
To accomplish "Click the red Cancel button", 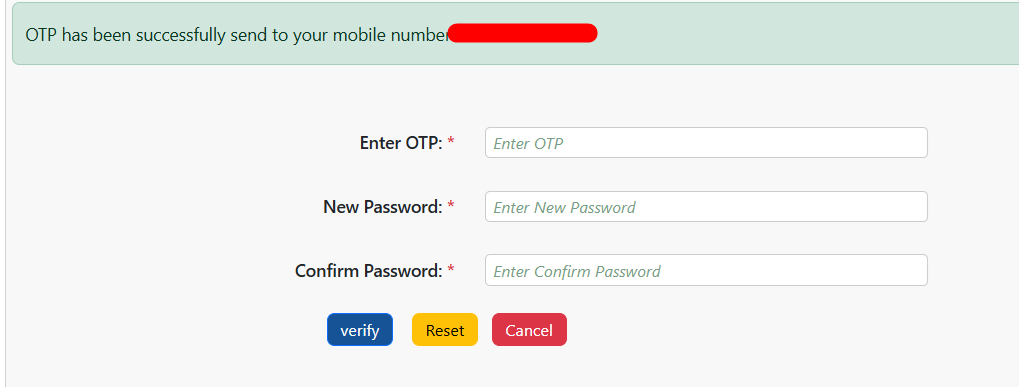I will 529,330.
